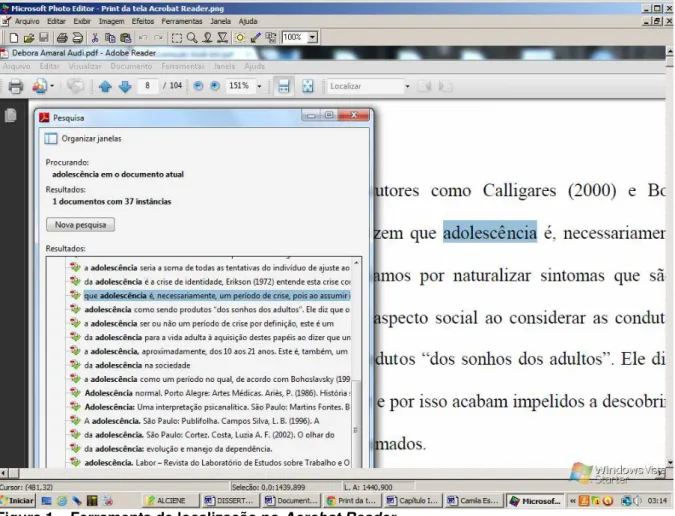This screenshot has width=675, height=516.
Task: Click the Copy icon in Photo Editor toolbar
Action: click(110, 38)
